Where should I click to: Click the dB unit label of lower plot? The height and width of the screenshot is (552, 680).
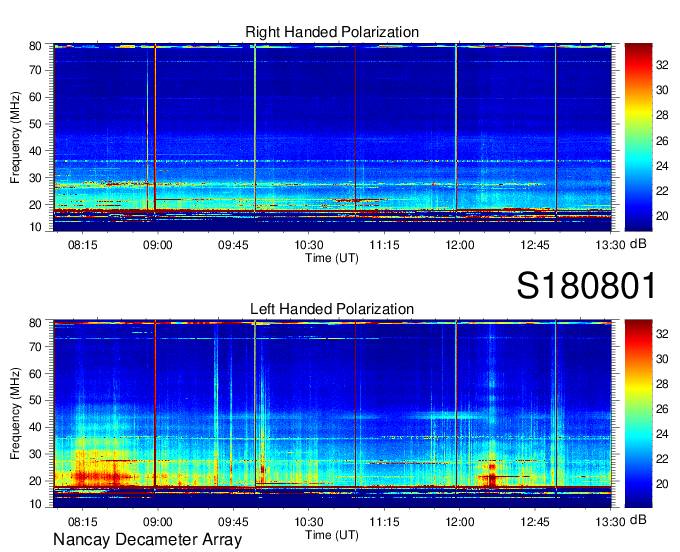638,519
